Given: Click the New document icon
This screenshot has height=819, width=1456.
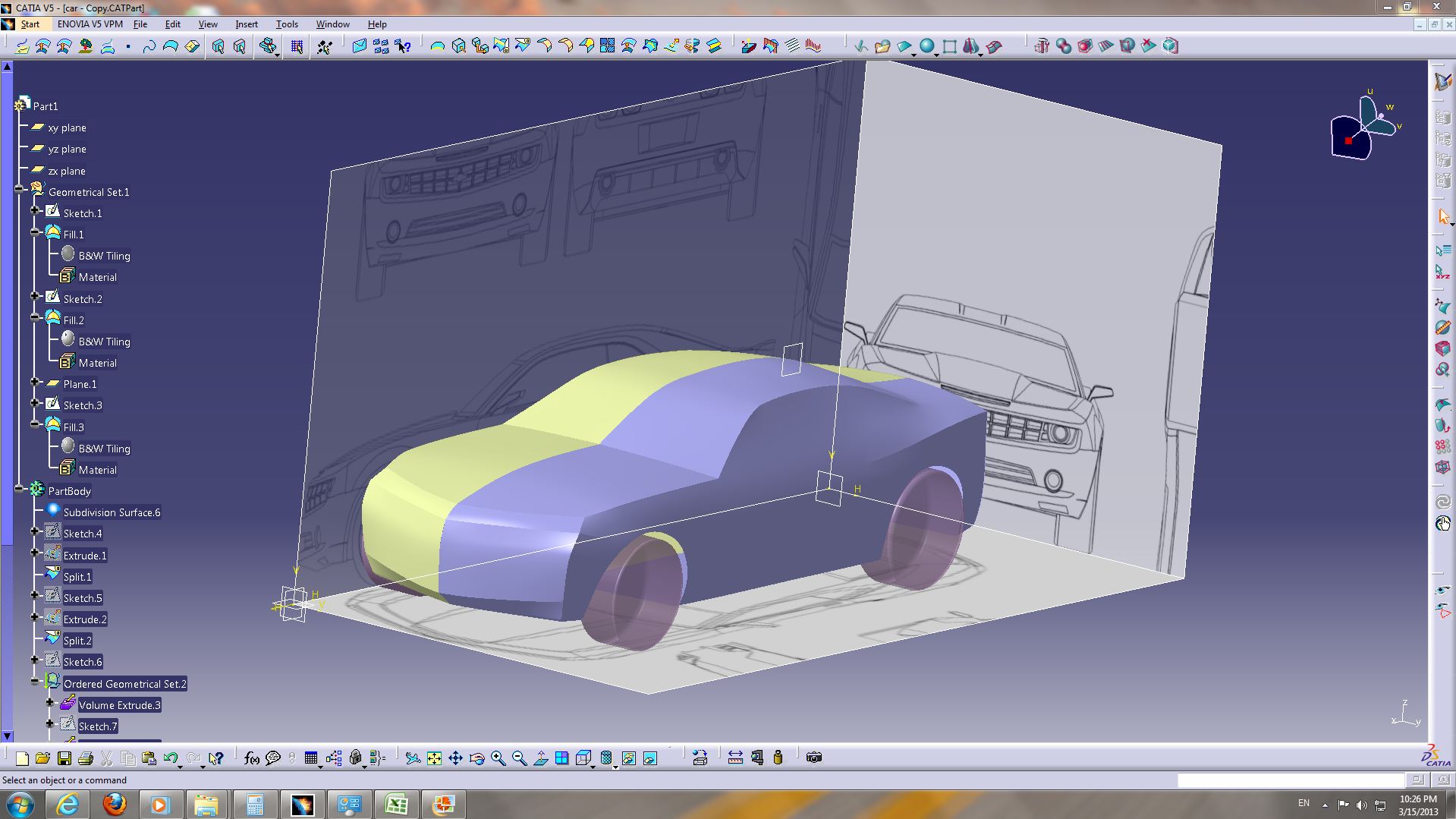Looking at the screenshot, I should coord(21,758).
